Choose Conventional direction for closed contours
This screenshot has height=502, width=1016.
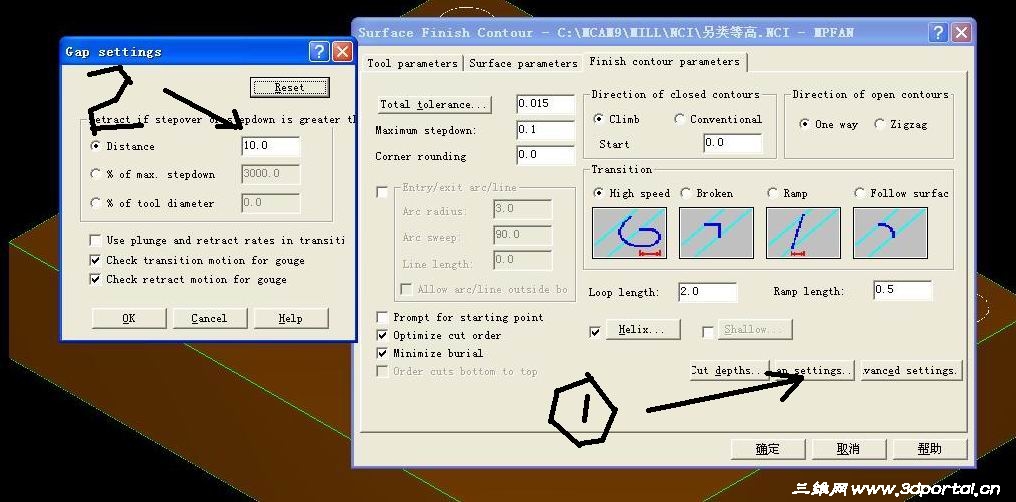tap(679, 119)
